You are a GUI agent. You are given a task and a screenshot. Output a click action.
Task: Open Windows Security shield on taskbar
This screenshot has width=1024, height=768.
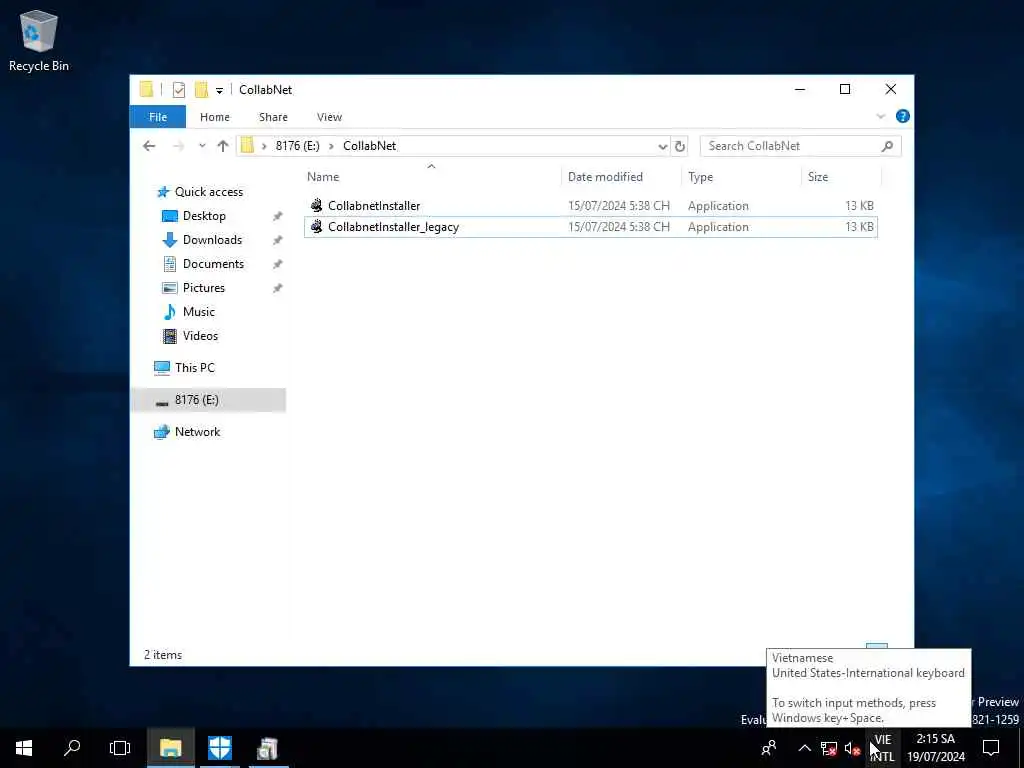click(x=219, y=748)
